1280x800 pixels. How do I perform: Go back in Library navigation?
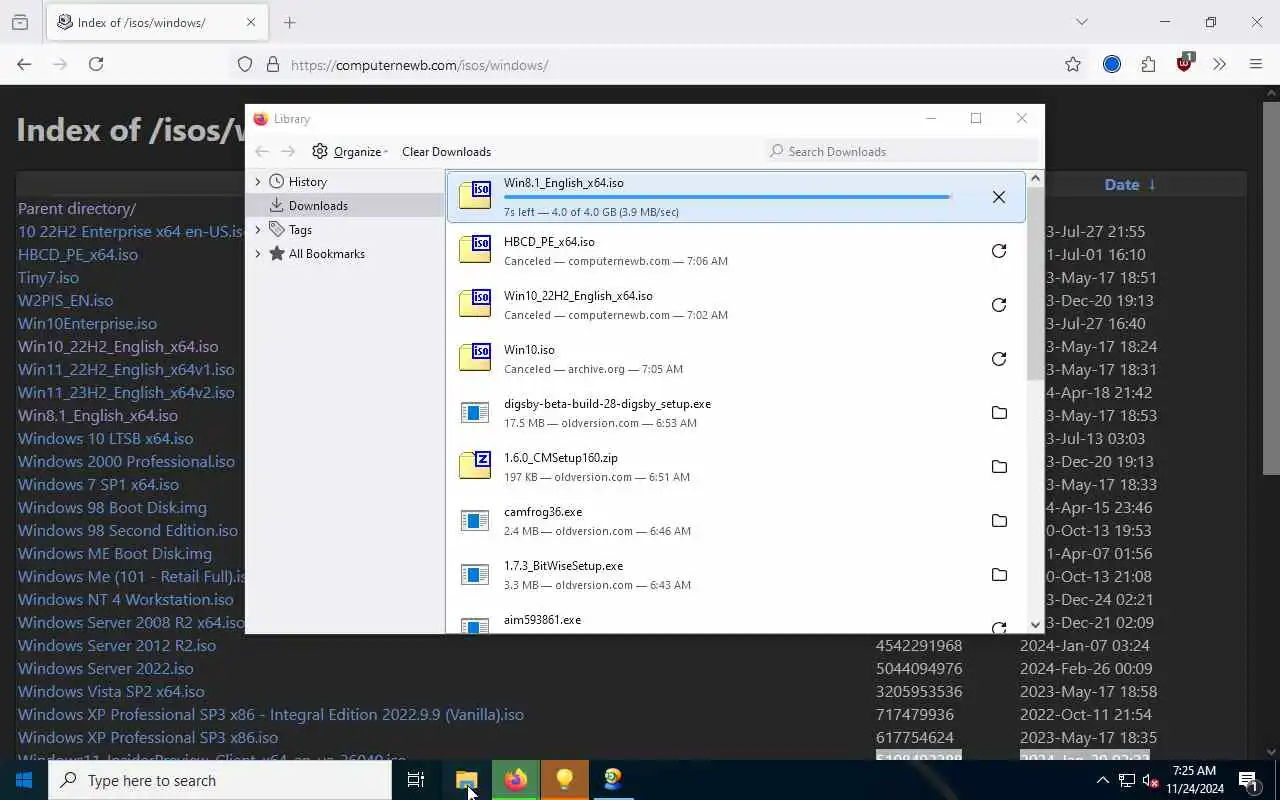[x=262, y=152]
